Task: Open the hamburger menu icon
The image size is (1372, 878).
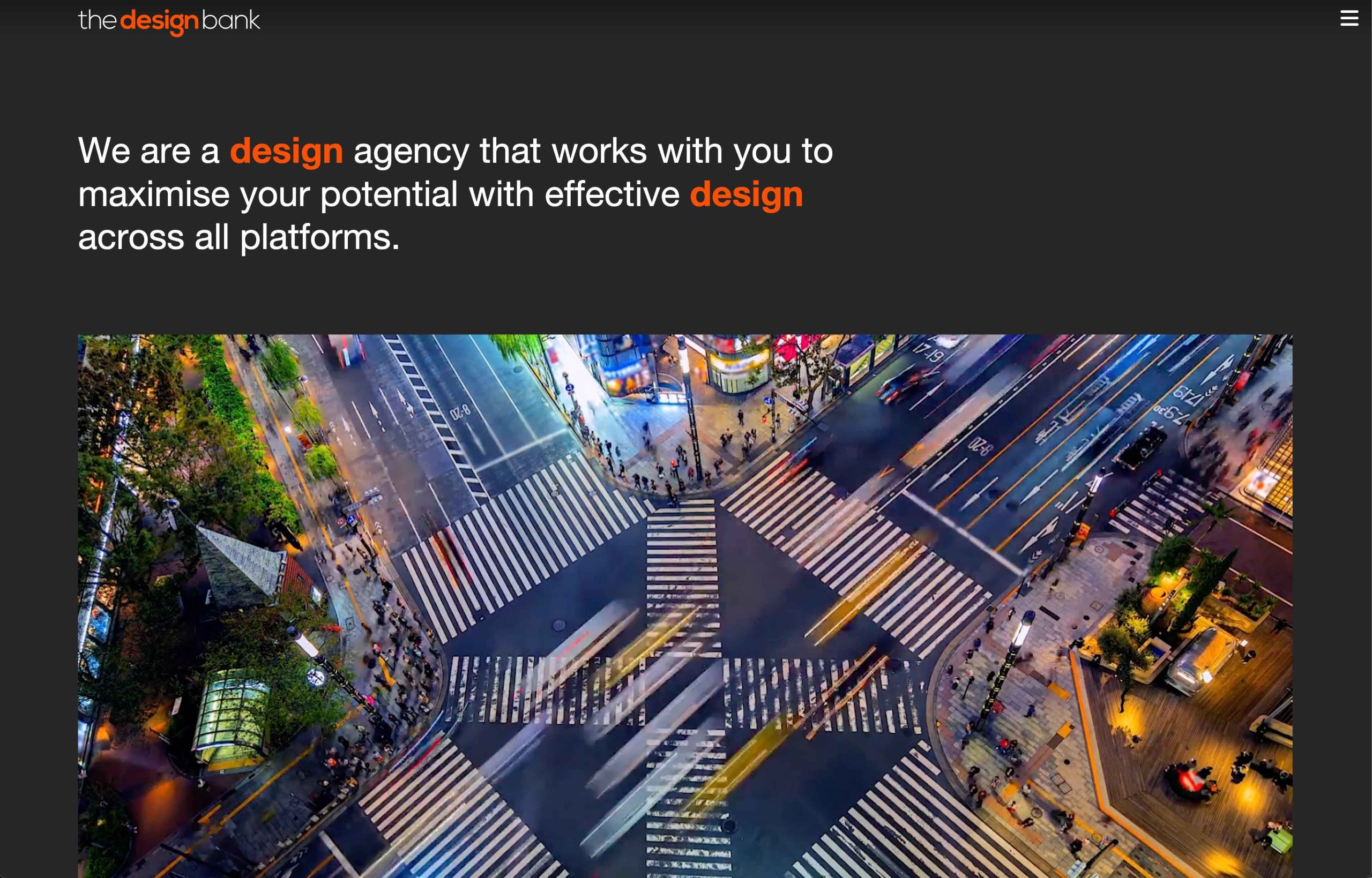Action: (1348, 18)
